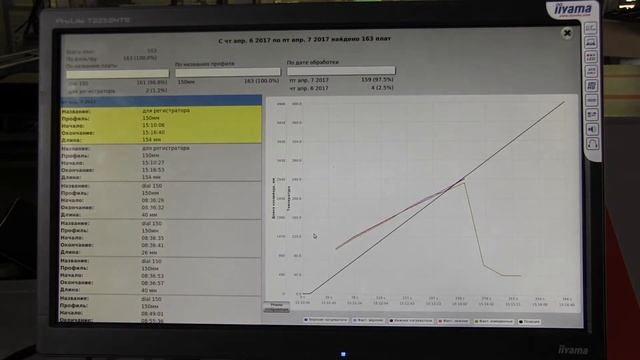Select the 'dial 150' record started at 08:36:35
This screenshot has height=360, width=640.
[161, 238]
